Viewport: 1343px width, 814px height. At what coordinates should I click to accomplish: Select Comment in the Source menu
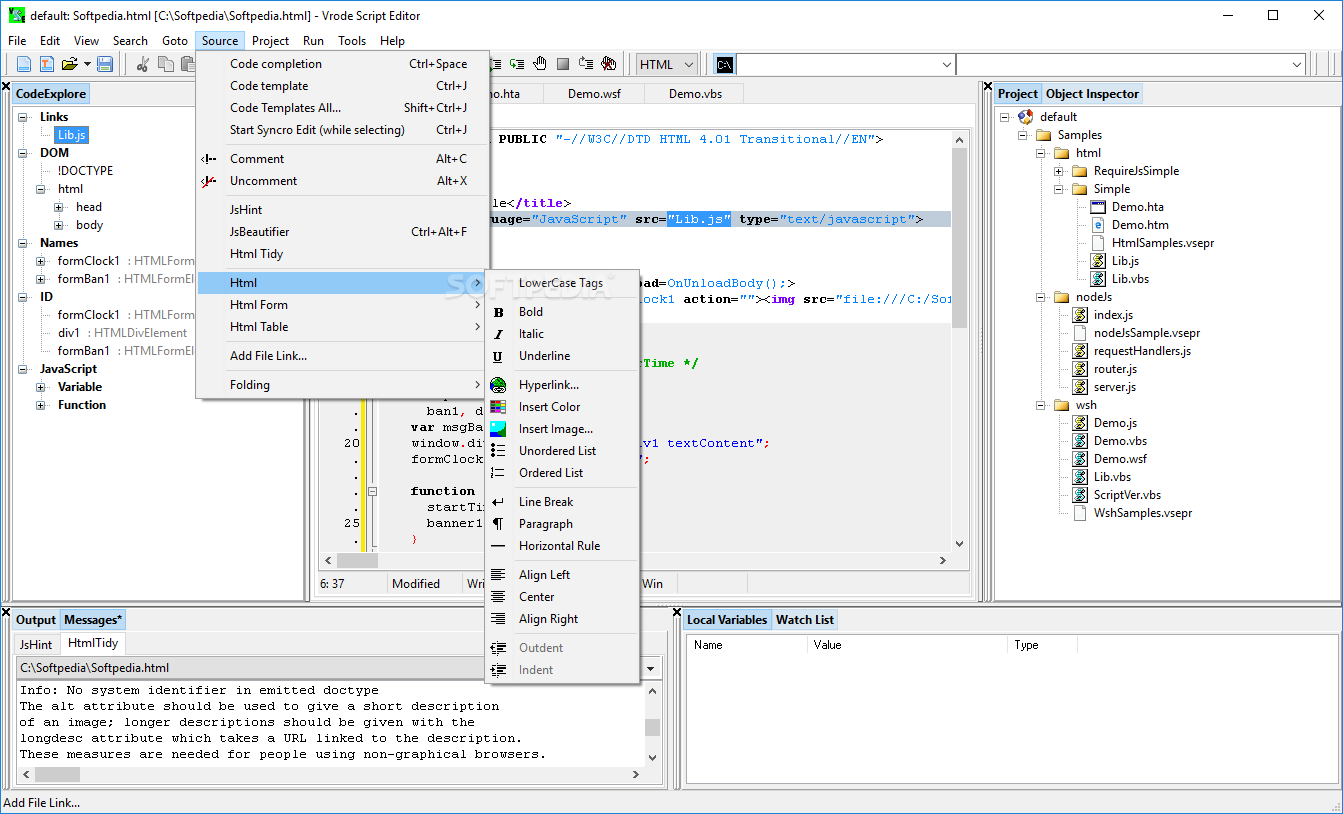tap(343, 159)
